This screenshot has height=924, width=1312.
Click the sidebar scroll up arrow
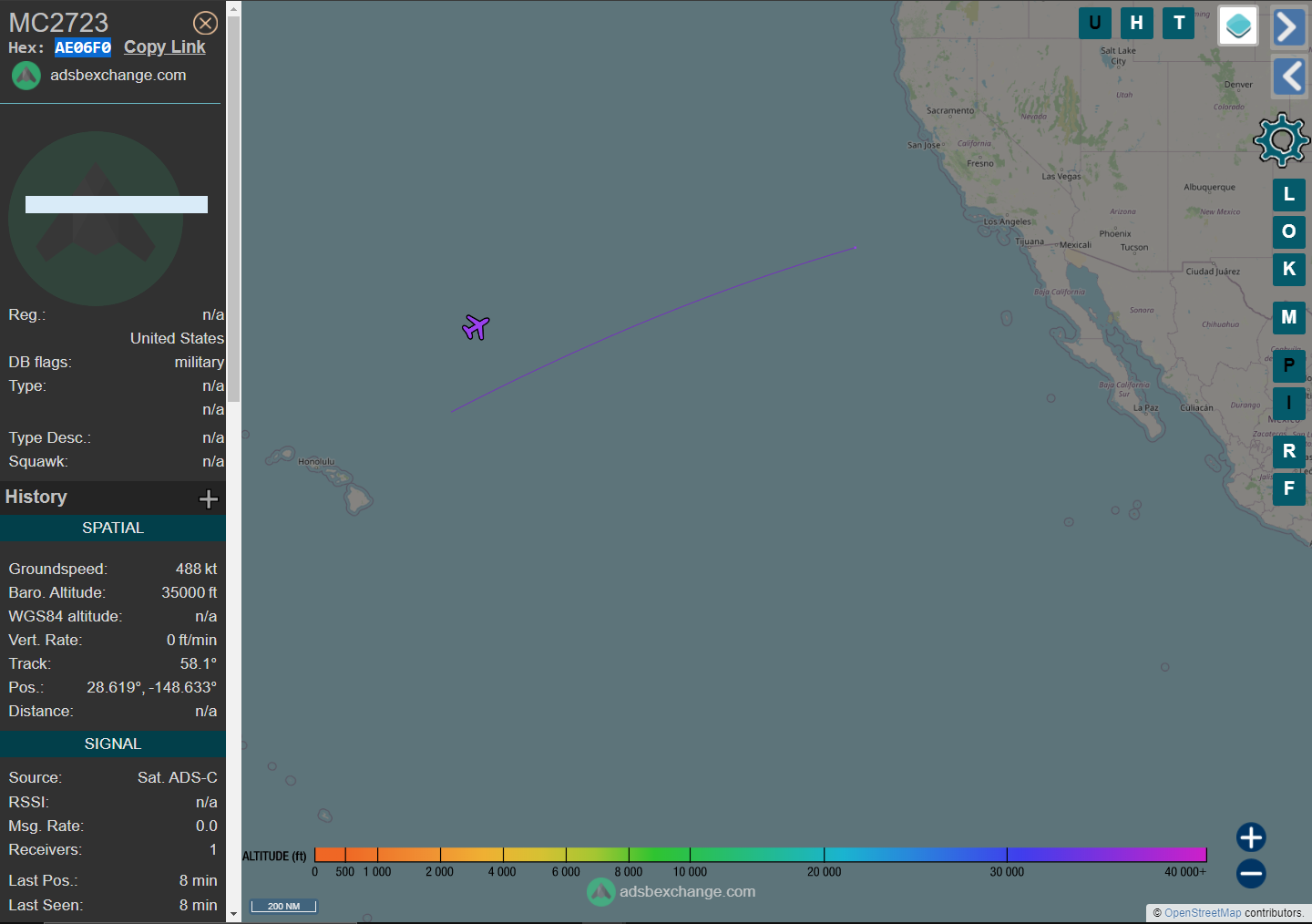point(233,8)
